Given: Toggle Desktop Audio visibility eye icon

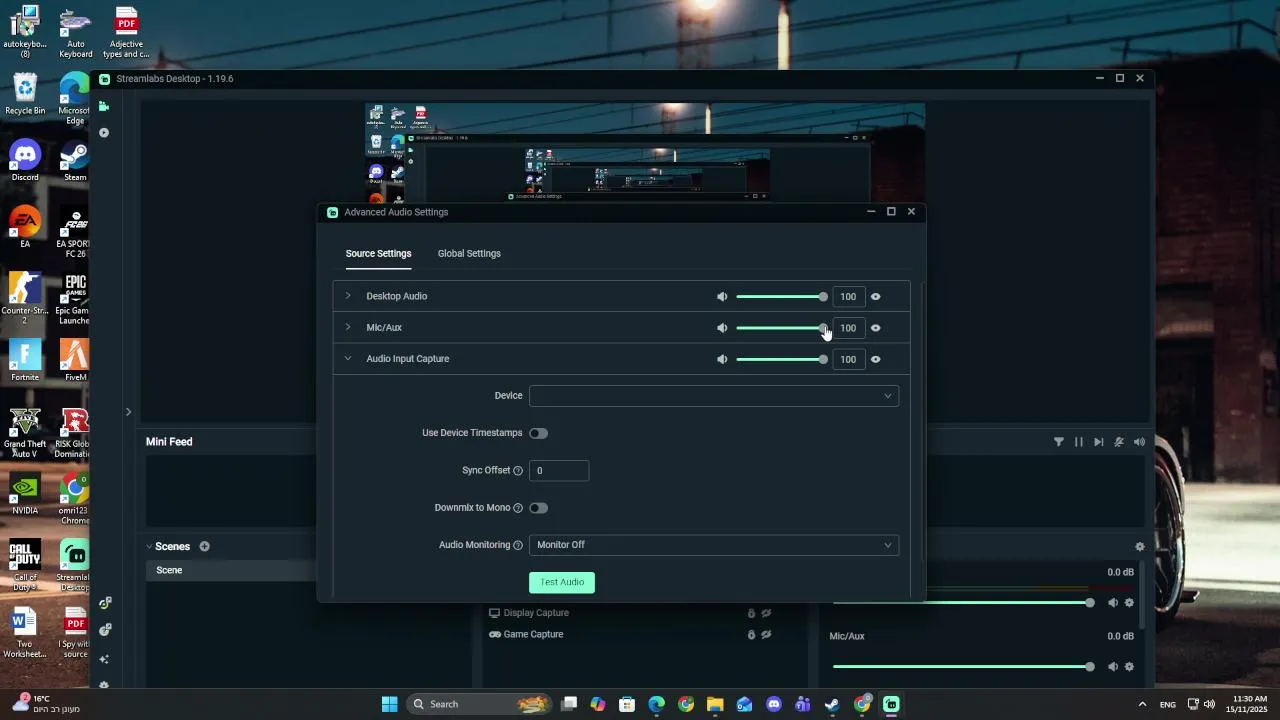Looking at the screenshot, I should 876,297.
